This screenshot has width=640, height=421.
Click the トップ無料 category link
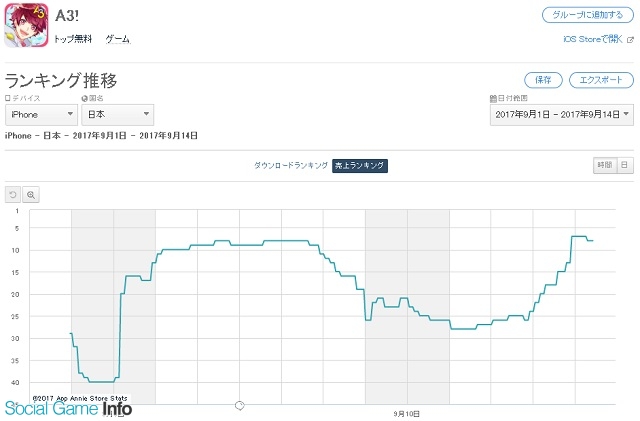73,39
